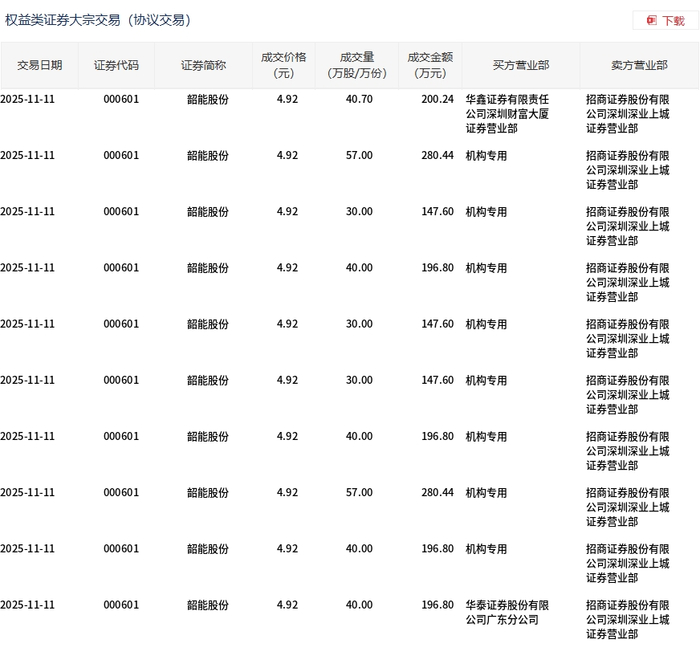700x652 pixels.
Task: Click buyer 华鑫证券有限责任公司深圳财富大厦证券营业部
Action: (507, 114)
